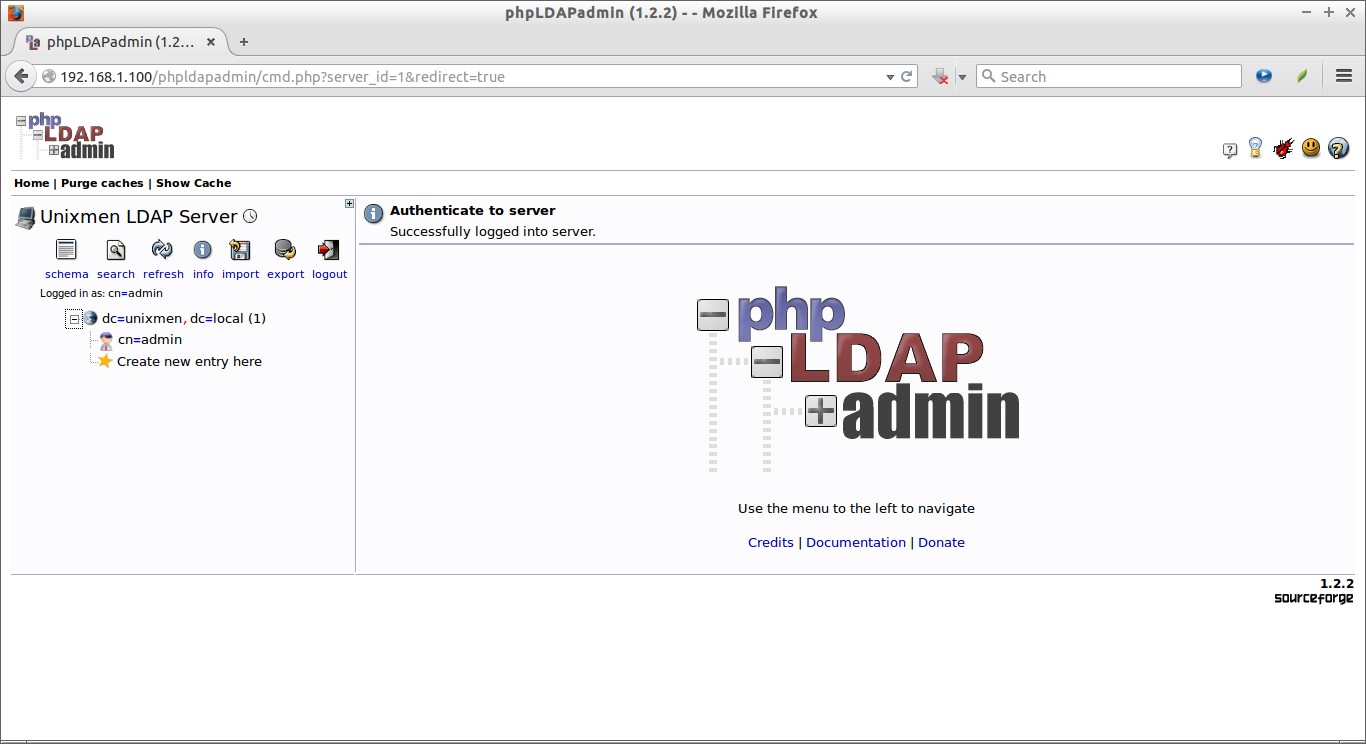This screenshot has height=744, width=1366.
Task: Click Show Cache menu link
Action: point(193,183)
